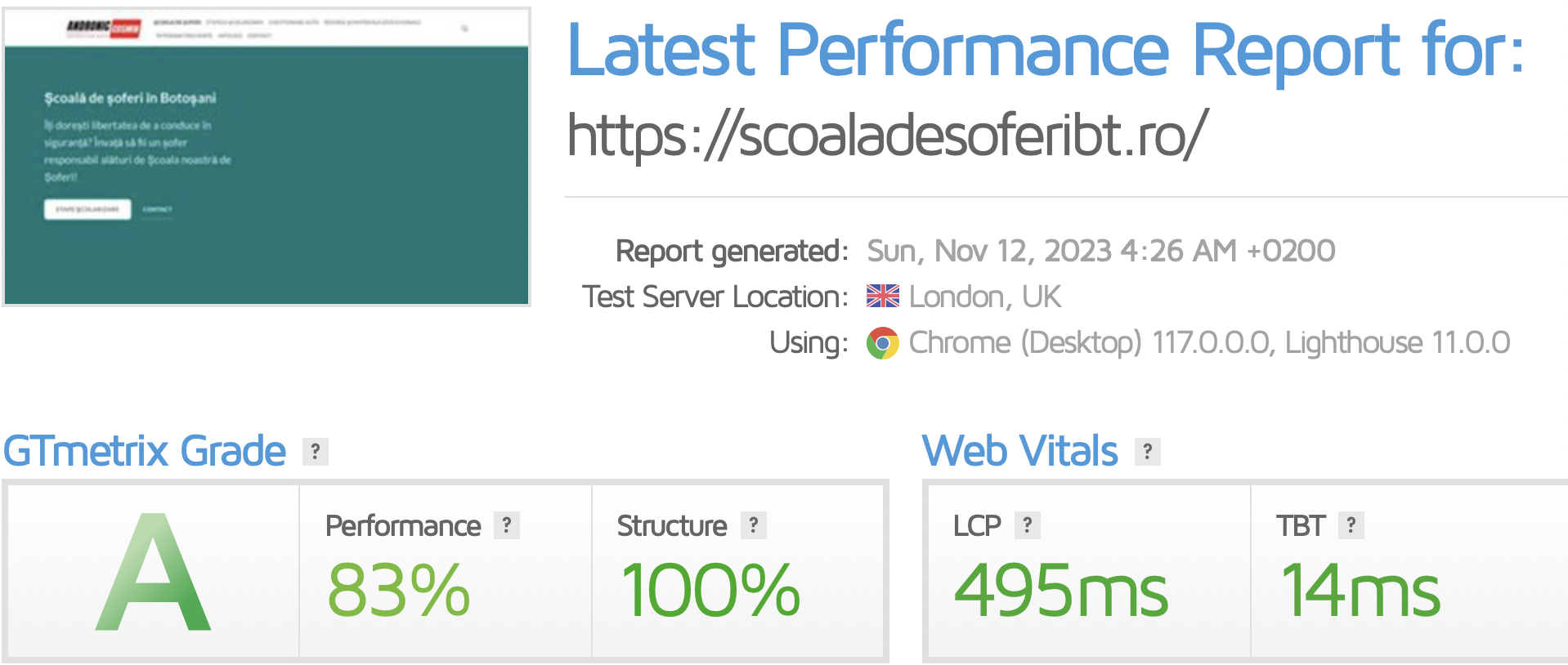Click the 14ms TBT value
Image resolution: width=1568 pixels, height=665 pixels.
[x=1360, y=590]
